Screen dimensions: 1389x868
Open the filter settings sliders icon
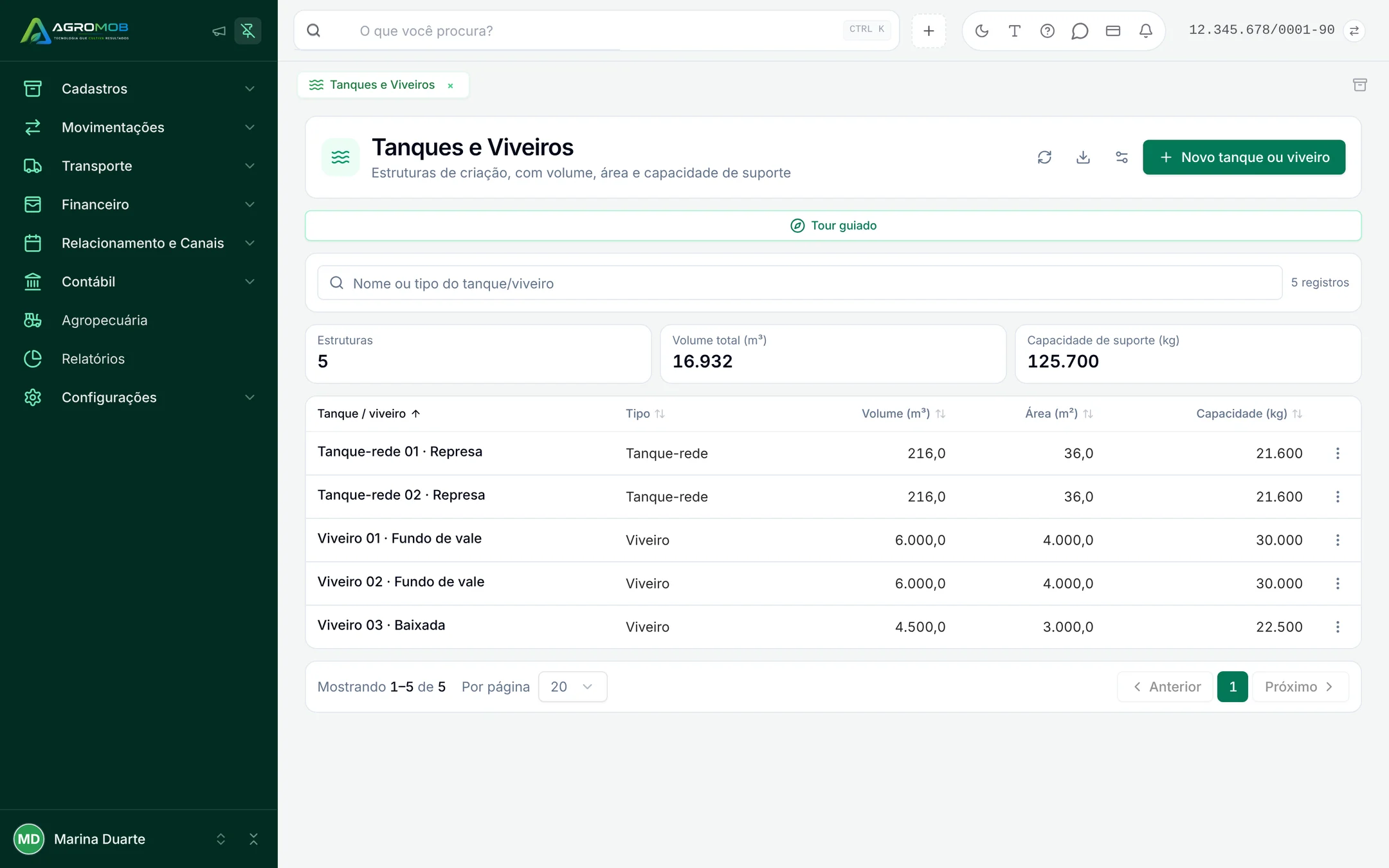[x=1121, y=158]
